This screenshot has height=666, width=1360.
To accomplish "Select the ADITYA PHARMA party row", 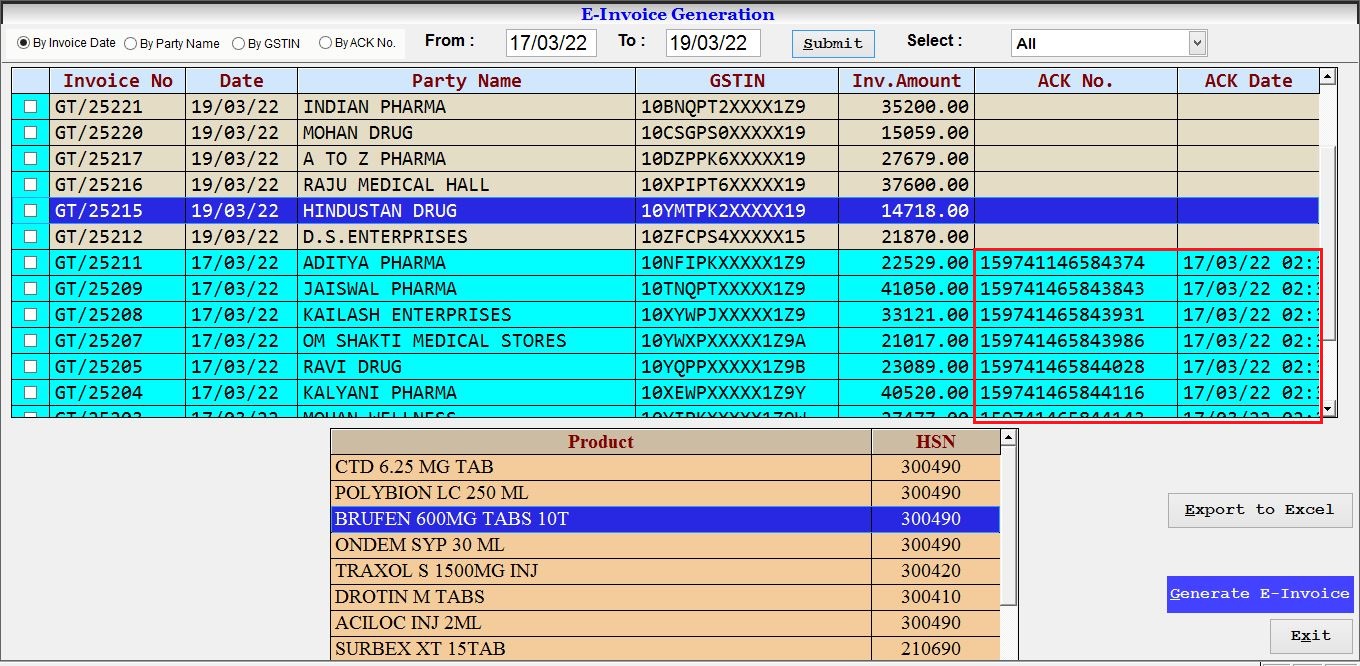I will (x=665, y=262).
